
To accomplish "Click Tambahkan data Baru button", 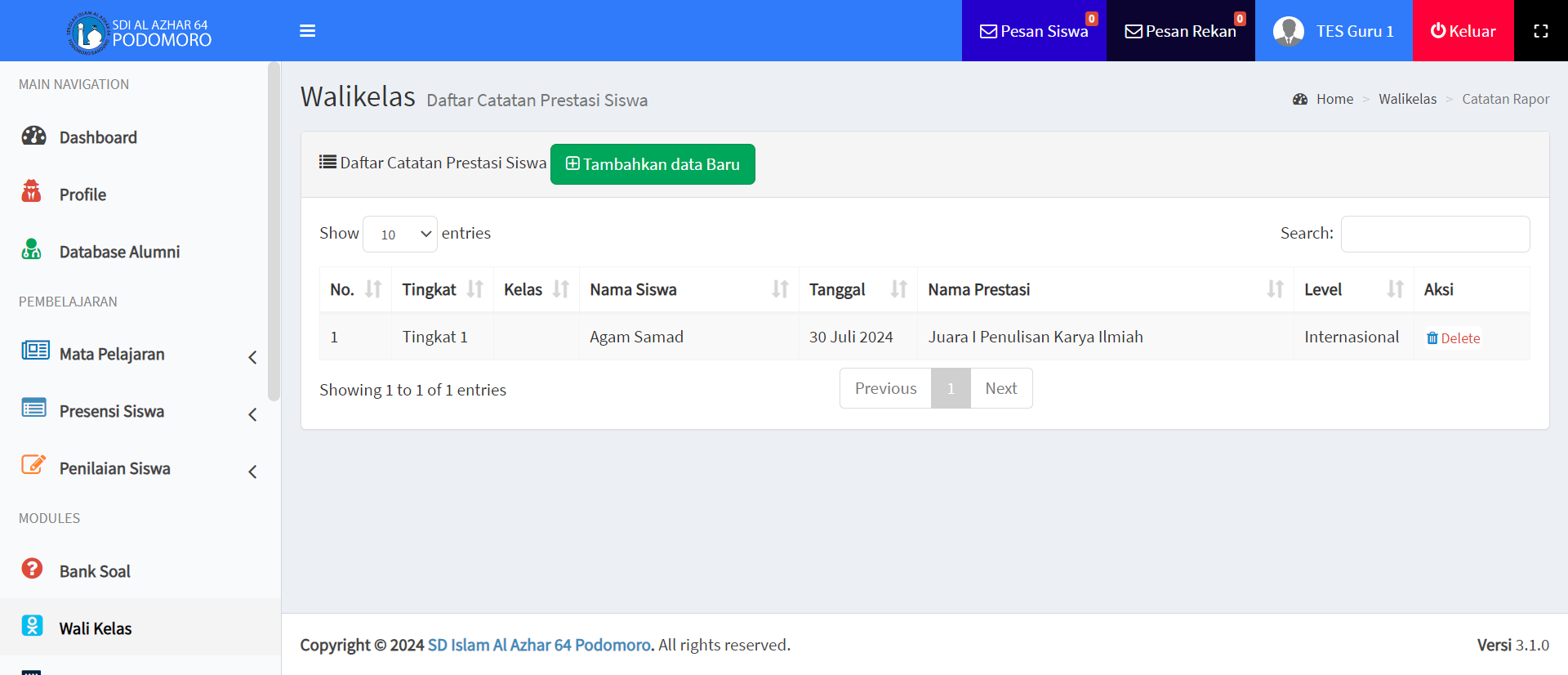I will click(x=653, y=164).
